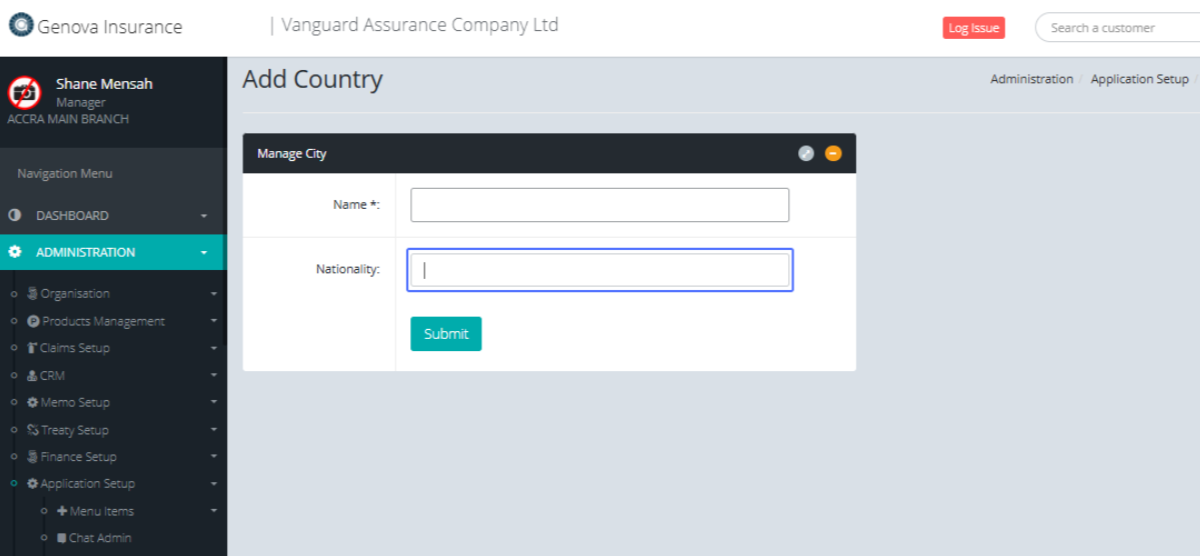Collapse the Administration section arrow
This screenshot has height=556, width=1200.
tap(204, 253)
